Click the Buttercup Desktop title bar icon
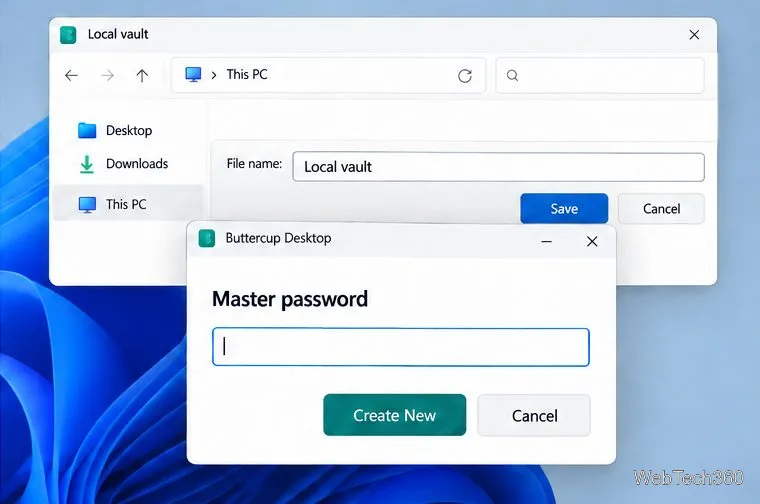Screen dimensions: 760x504 coord(207,238)
